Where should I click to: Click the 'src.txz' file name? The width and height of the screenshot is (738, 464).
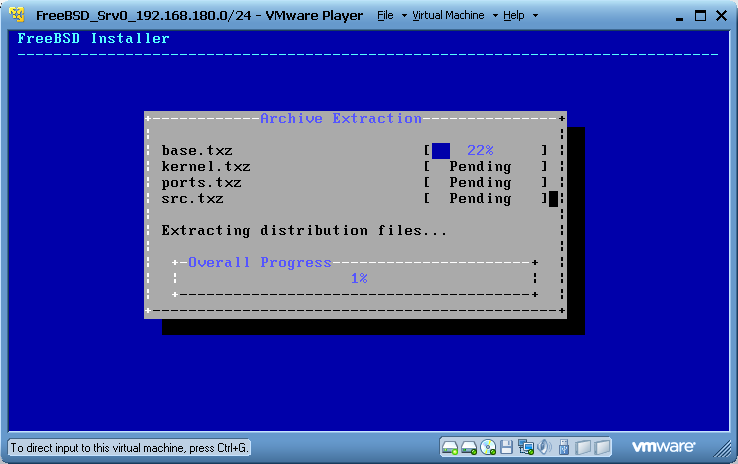(x=193, y=199)
